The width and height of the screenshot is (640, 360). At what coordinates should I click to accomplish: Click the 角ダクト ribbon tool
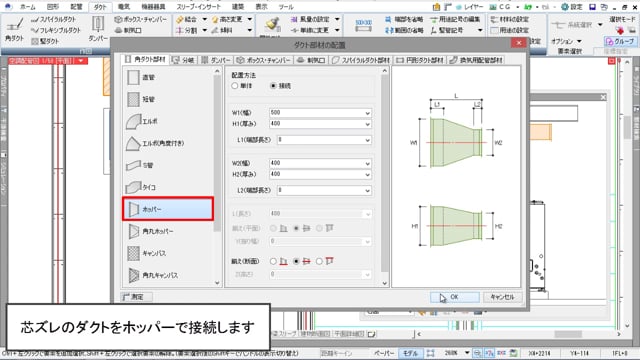14,29
